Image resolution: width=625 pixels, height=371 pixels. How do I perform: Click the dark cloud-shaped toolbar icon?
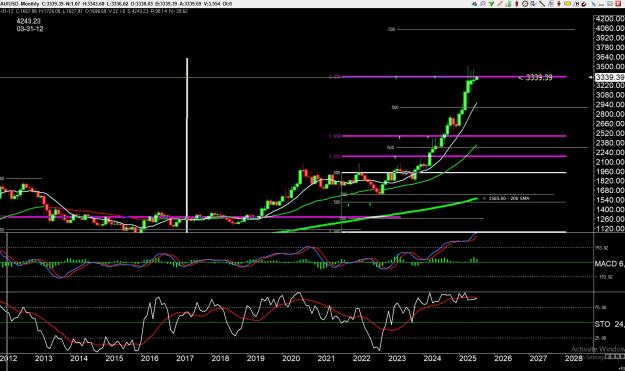pyautogui.click(x=474, y=4)
